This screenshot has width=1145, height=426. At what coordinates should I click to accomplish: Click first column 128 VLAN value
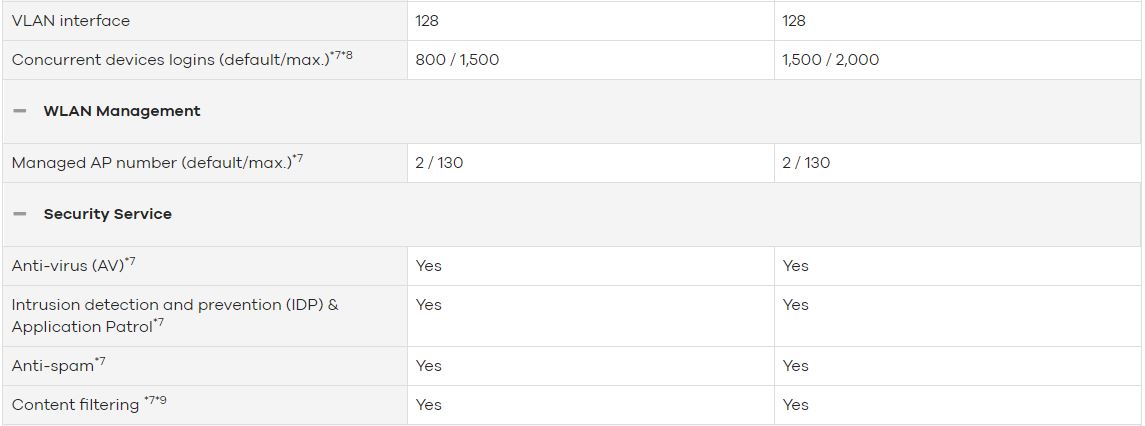[427, 20]
